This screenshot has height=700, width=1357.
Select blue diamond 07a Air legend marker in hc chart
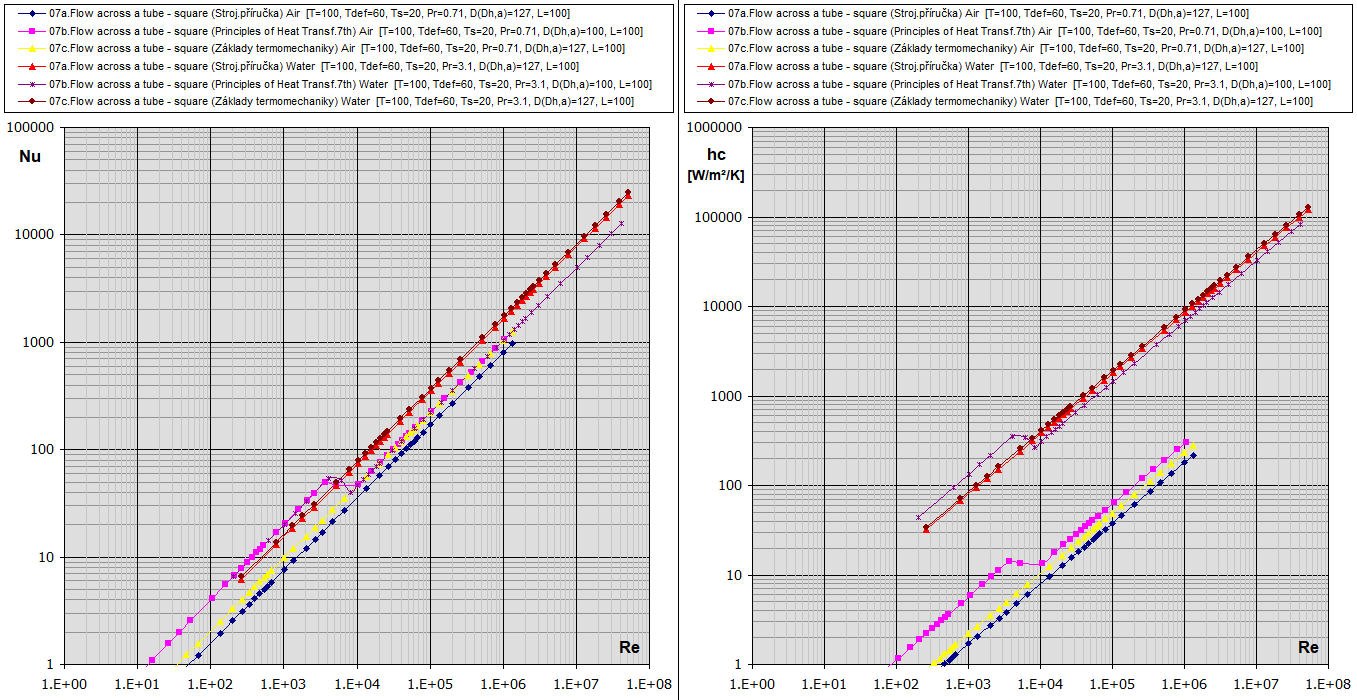pyautogui.click(x=711, y=13)
